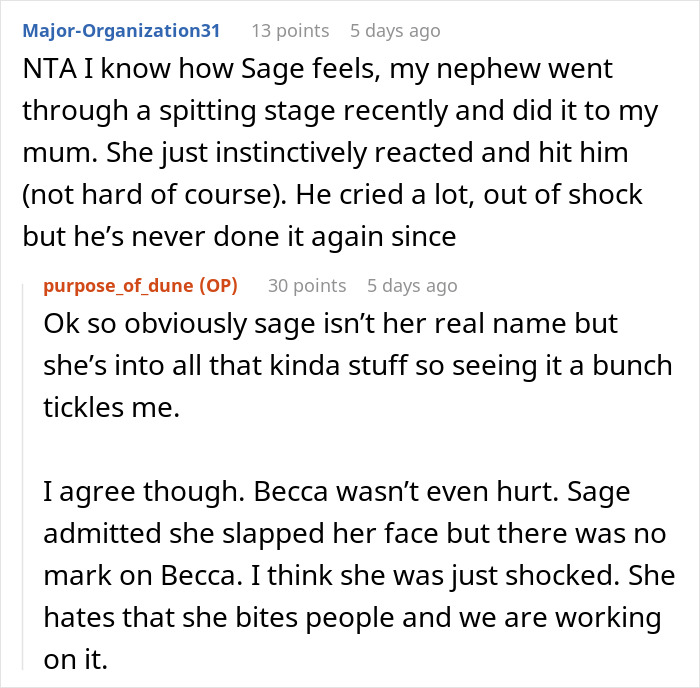The image size is (700, 688).
Task: Click the line "but he's never done it again since"
Action: (240, 237)
